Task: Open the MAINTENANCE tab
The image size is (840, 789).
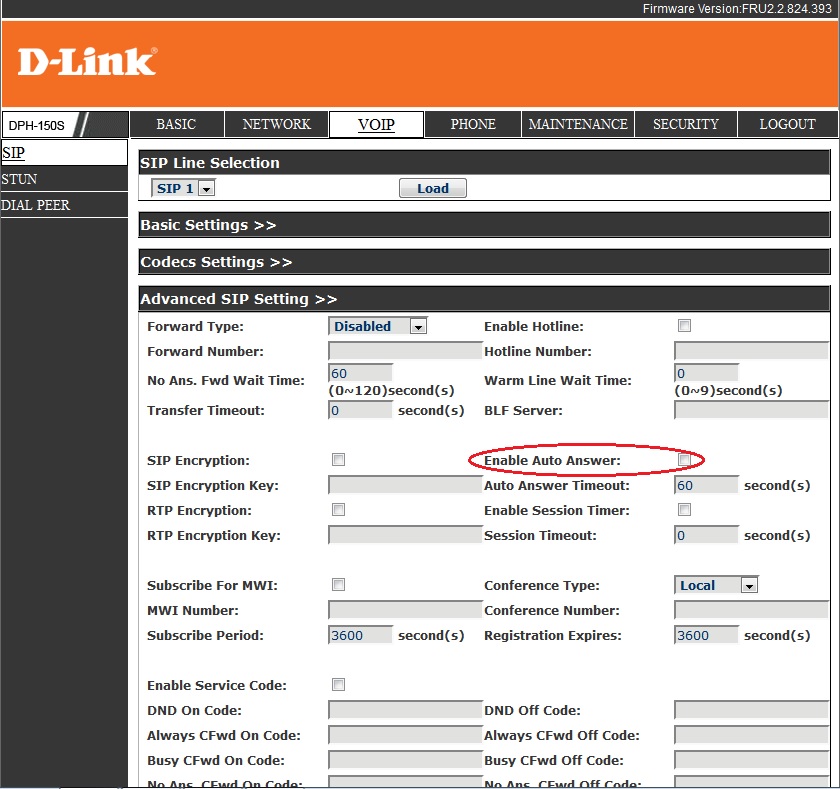Action: click(x=578, y=124)
